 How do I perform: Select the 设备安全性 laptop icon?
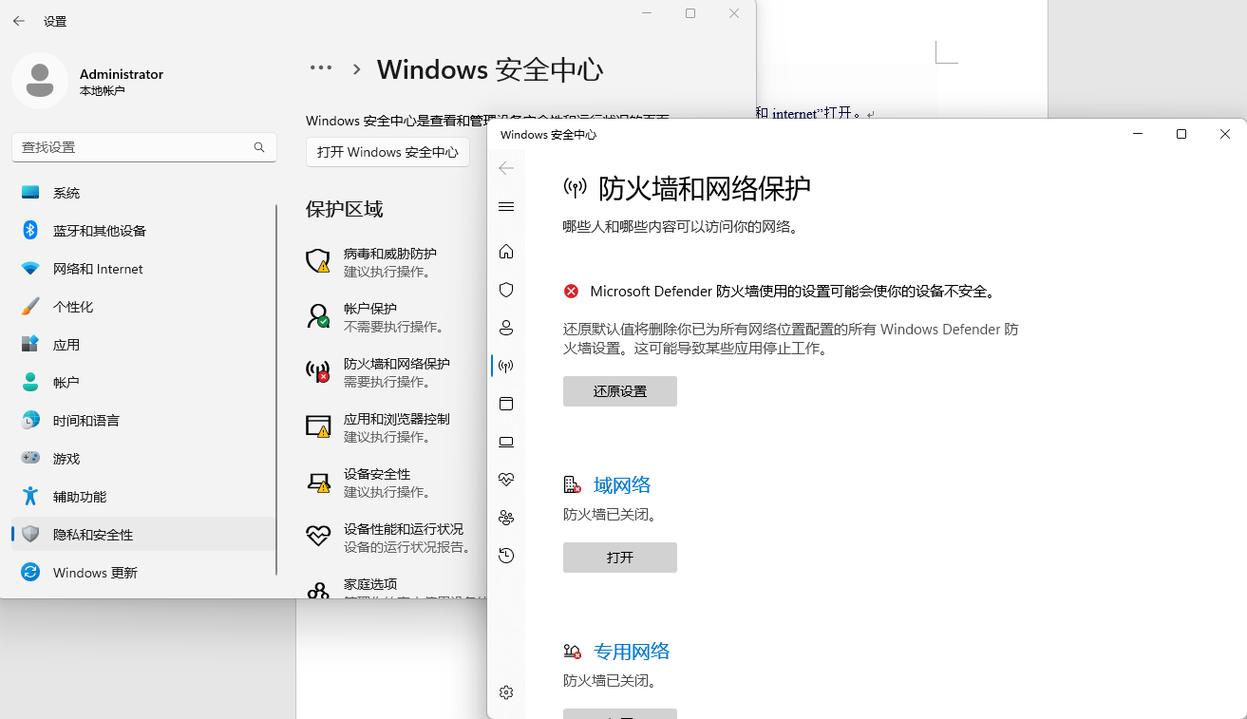click(x=506, y=441)
